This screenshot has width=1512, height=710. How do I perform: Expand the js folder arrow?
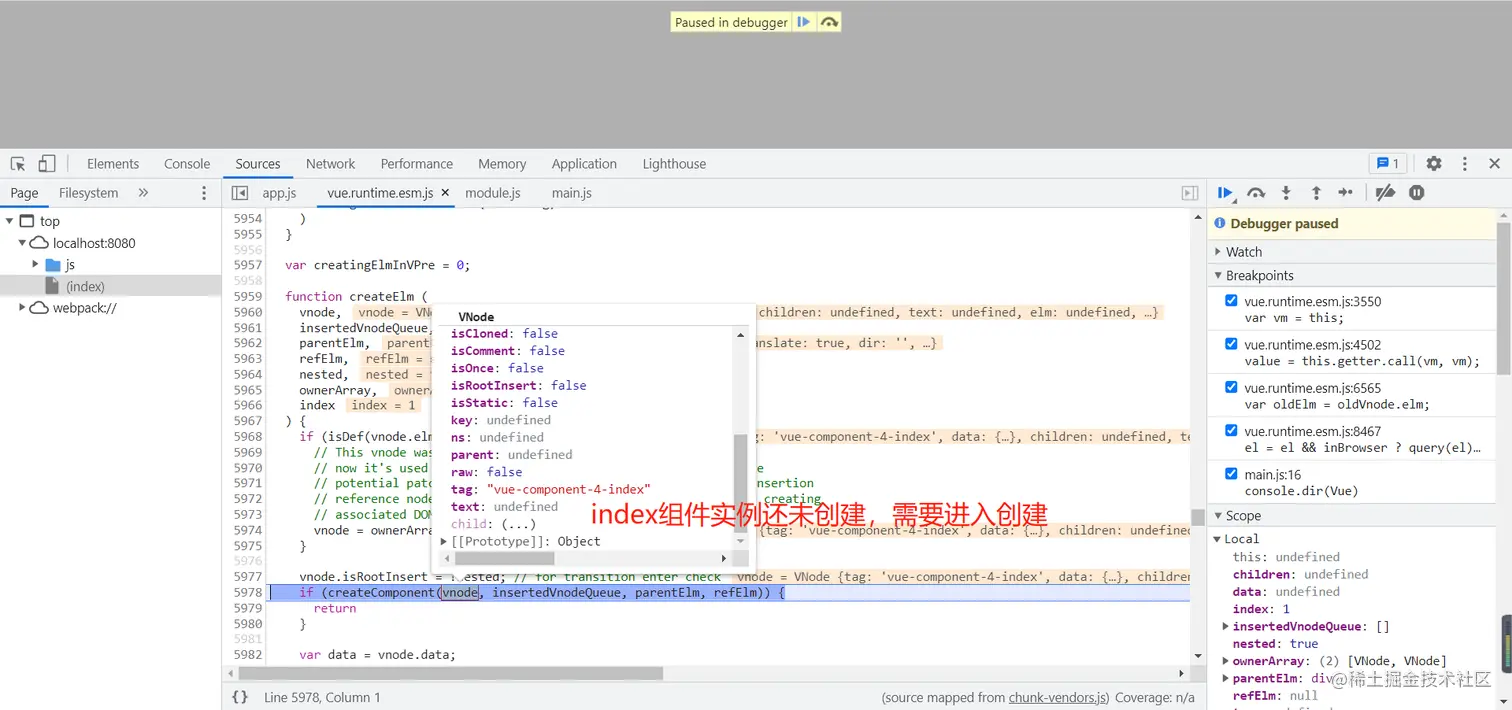pyautogui.click(x=36, y=264)
